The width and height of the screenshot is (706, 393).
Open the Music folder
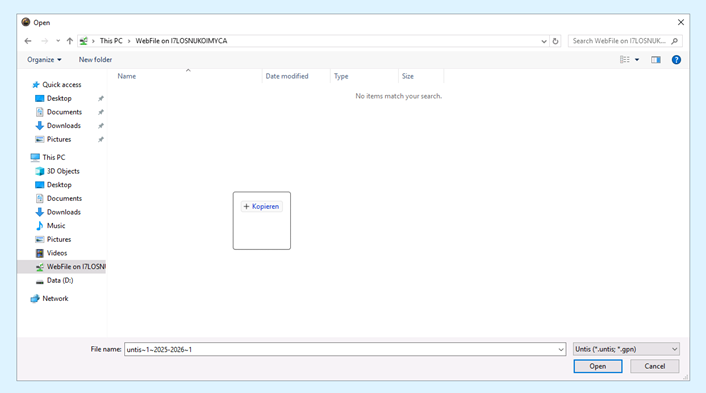[x=56, y=226]
